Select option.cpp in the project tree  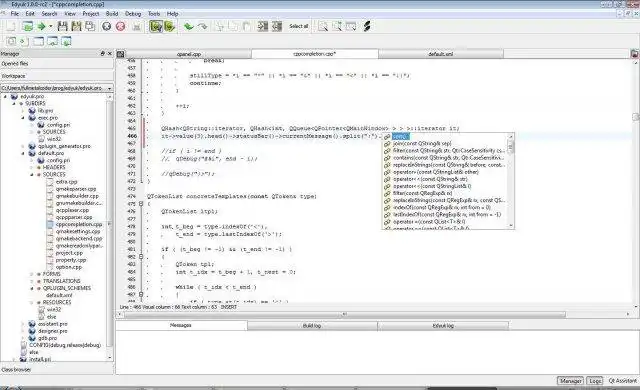pyautogui.click(x=69, y=267)
